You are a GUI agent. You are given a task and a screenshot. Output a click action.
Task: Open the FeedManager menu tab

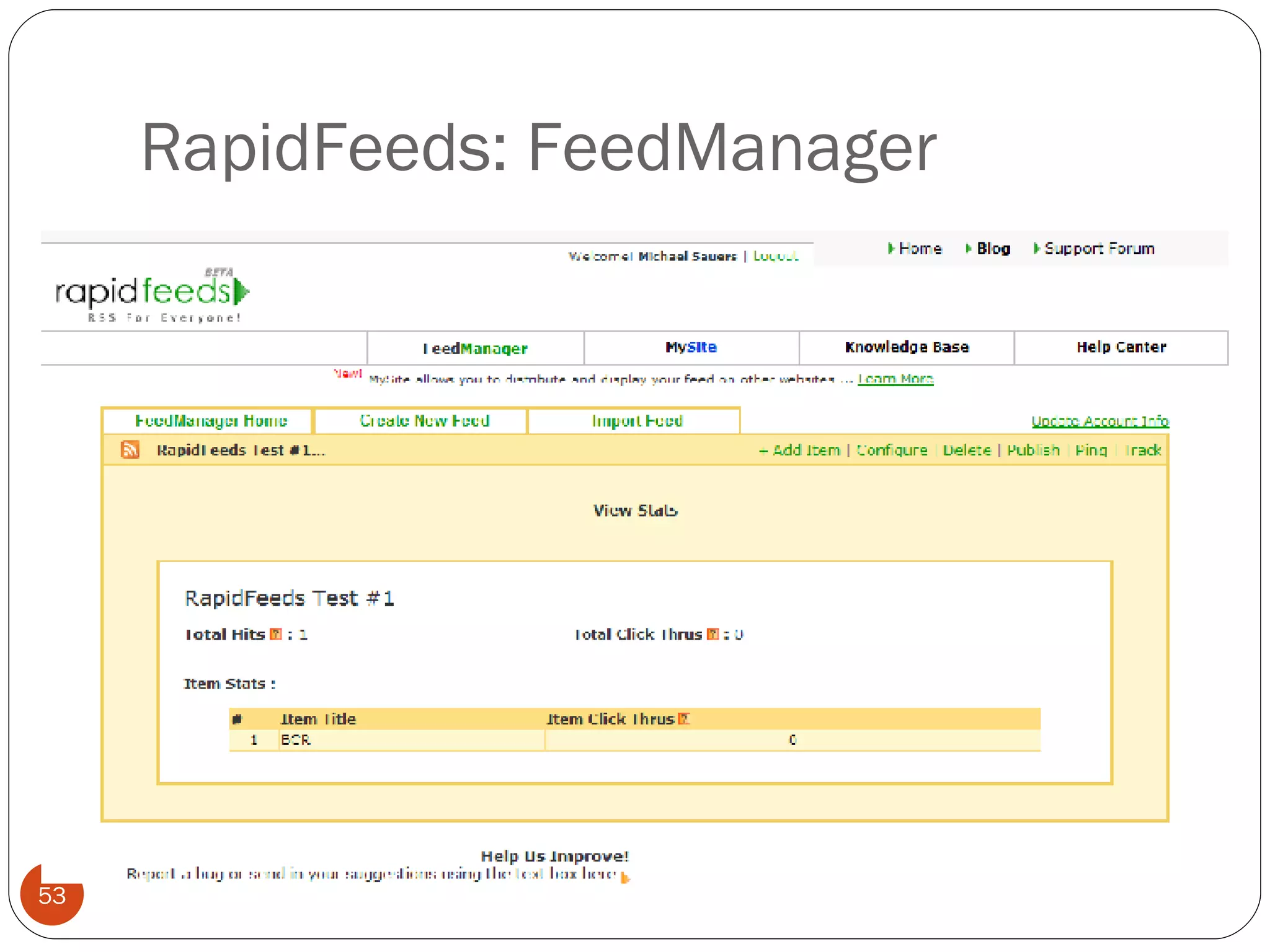[476, 348]
